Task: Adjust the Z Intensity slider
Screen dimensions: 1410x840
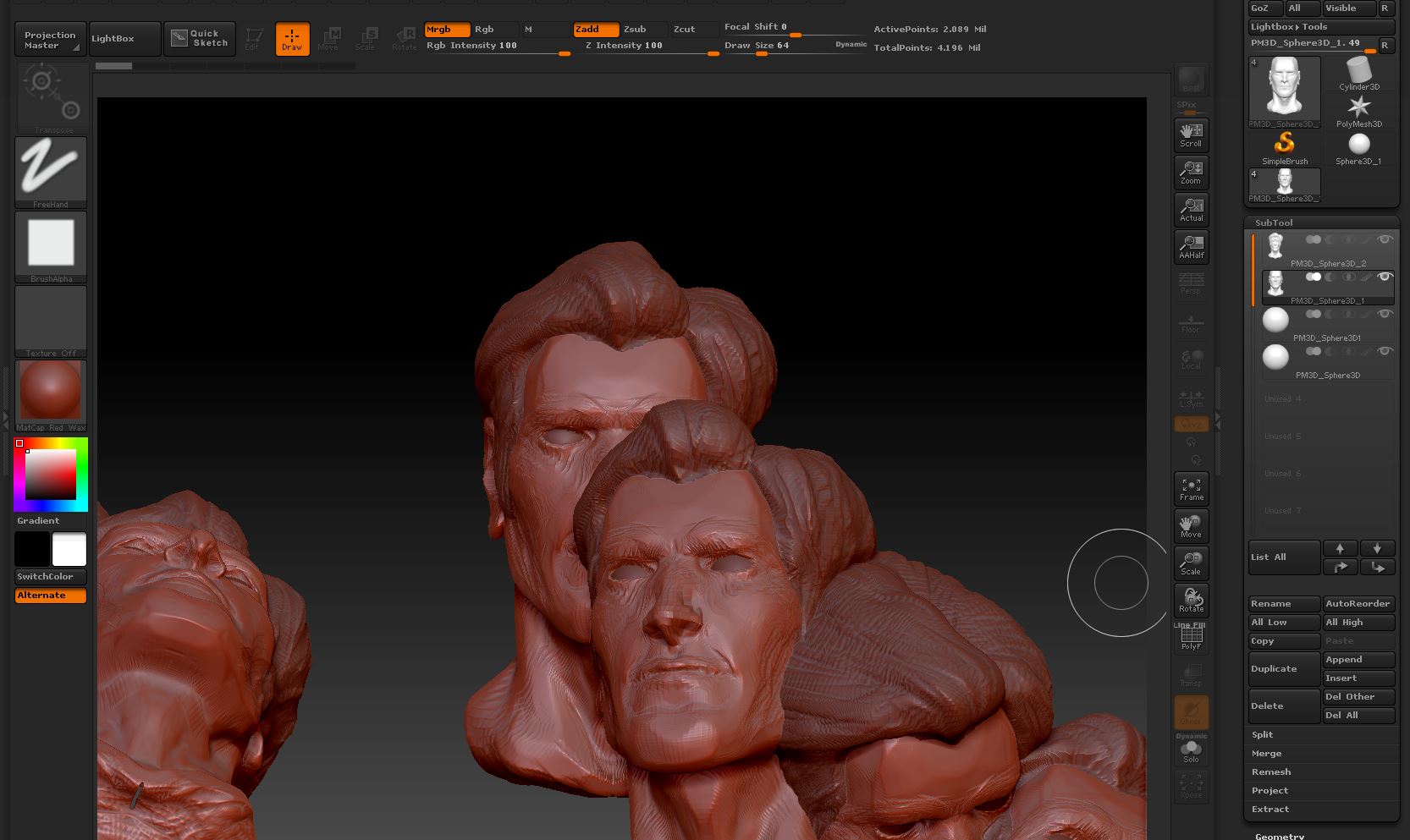Action: click(647, 47)
